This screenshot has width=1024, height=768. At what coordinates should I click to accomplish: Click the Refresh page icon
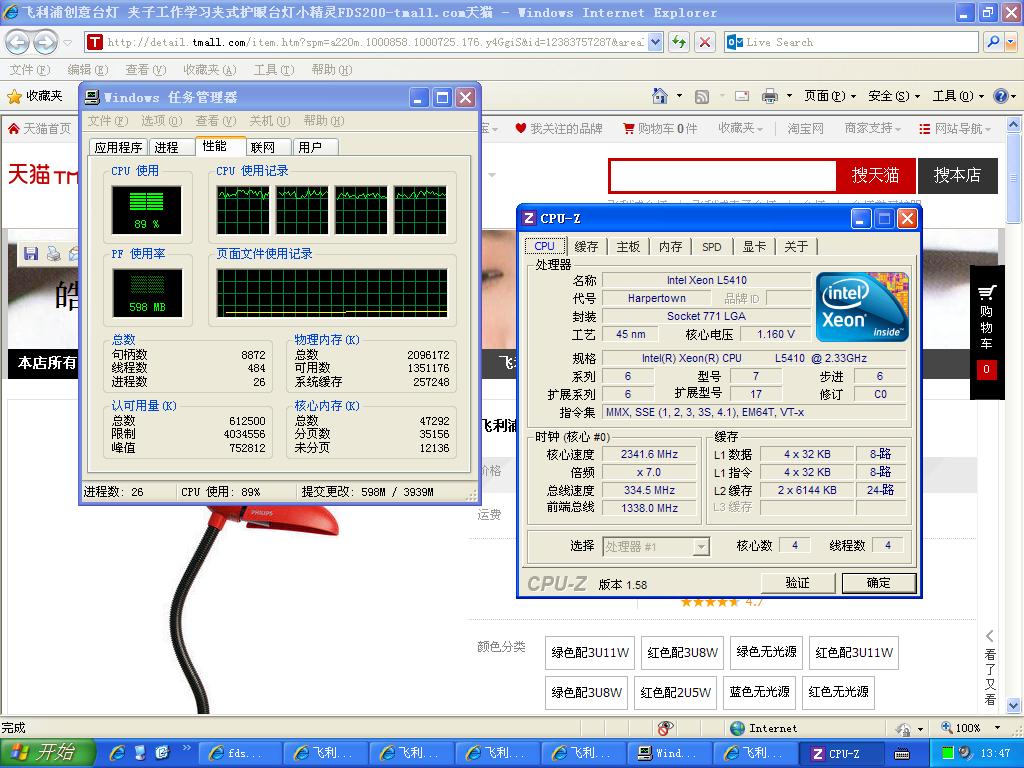tap(679, 42)
